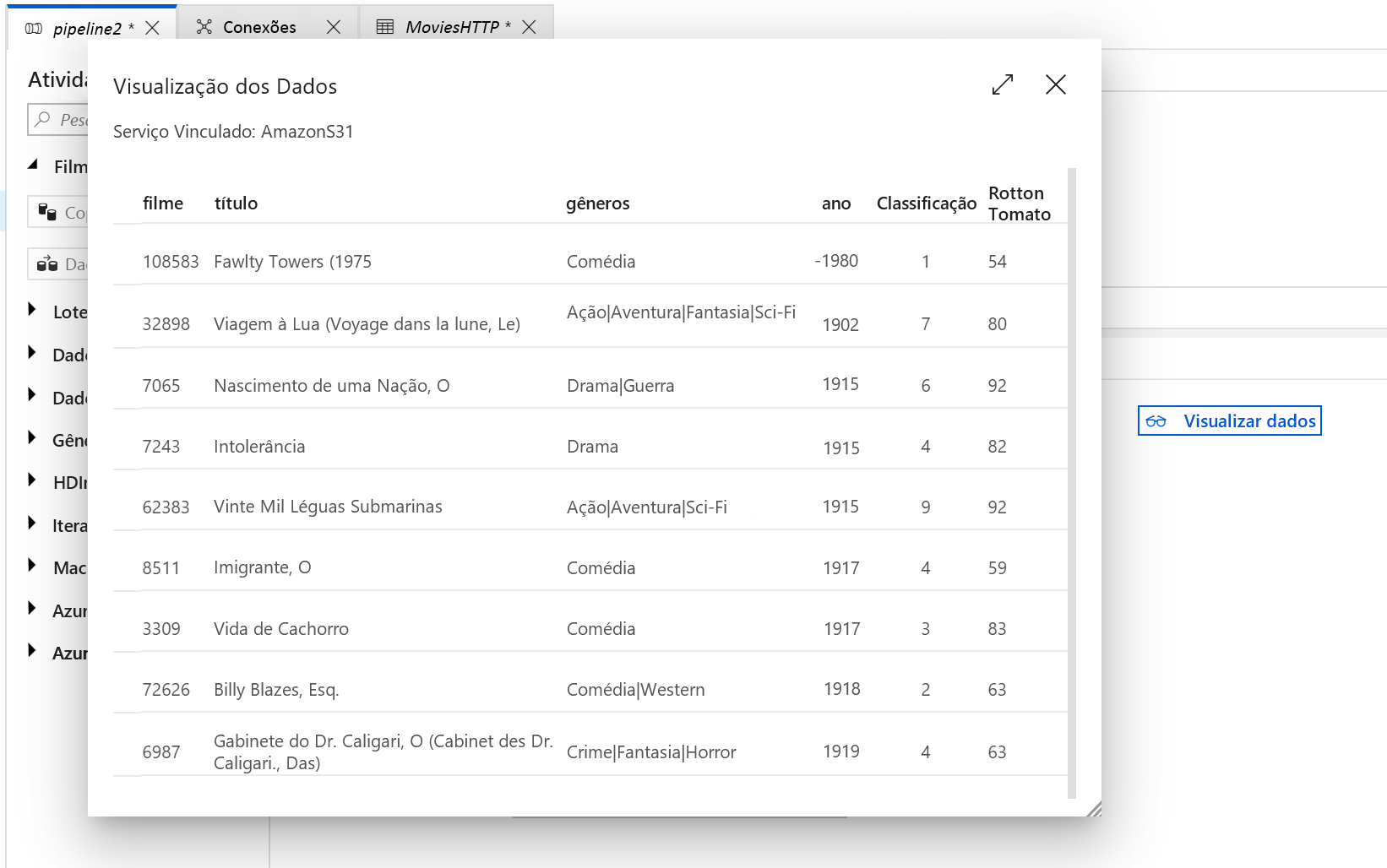Select the Vinte Mil Léguas Submarinas cell
This screenshot has width=1387, height=868.
(x=328, y=507)
